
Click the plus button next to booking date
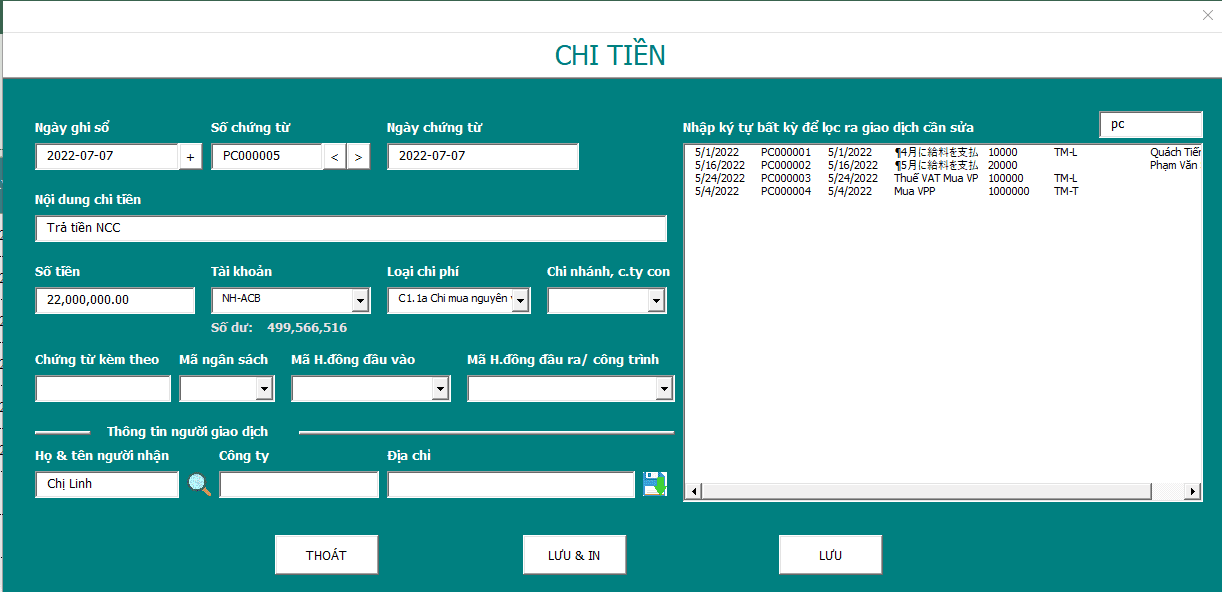191,157
